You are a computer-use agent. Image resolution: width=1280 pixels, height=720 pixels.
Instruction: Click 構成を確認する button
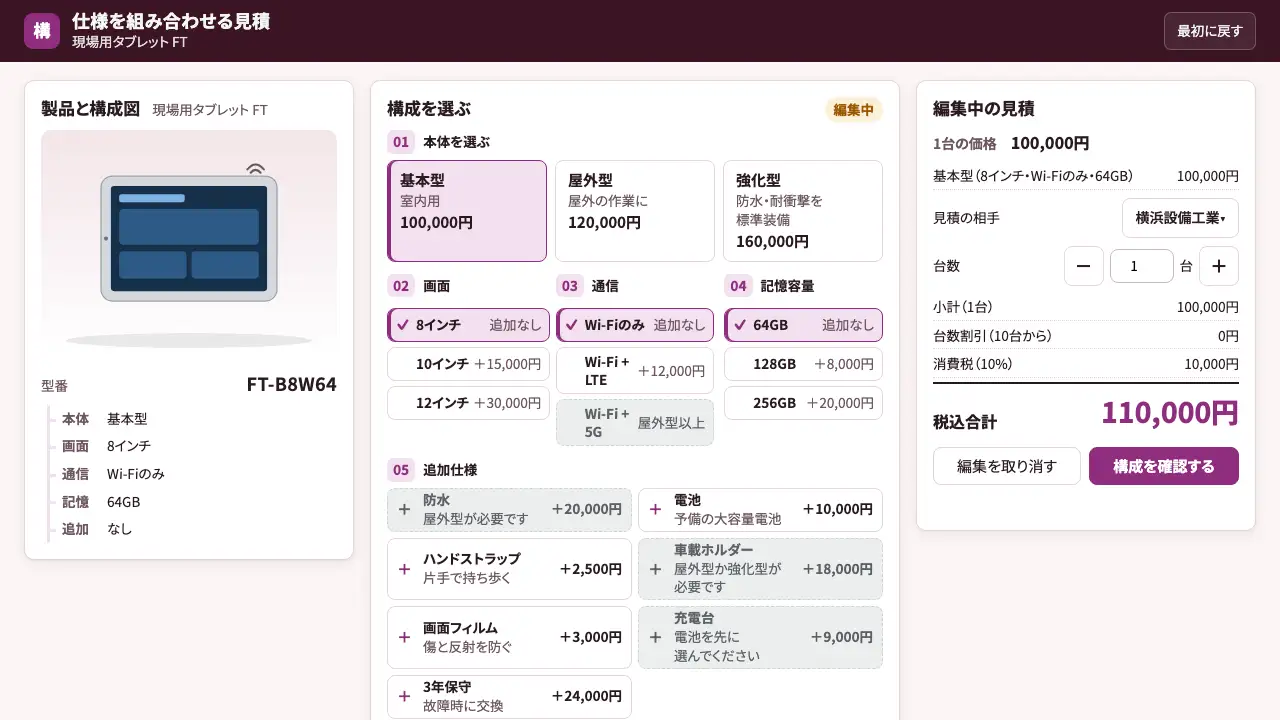point(1164,466)
